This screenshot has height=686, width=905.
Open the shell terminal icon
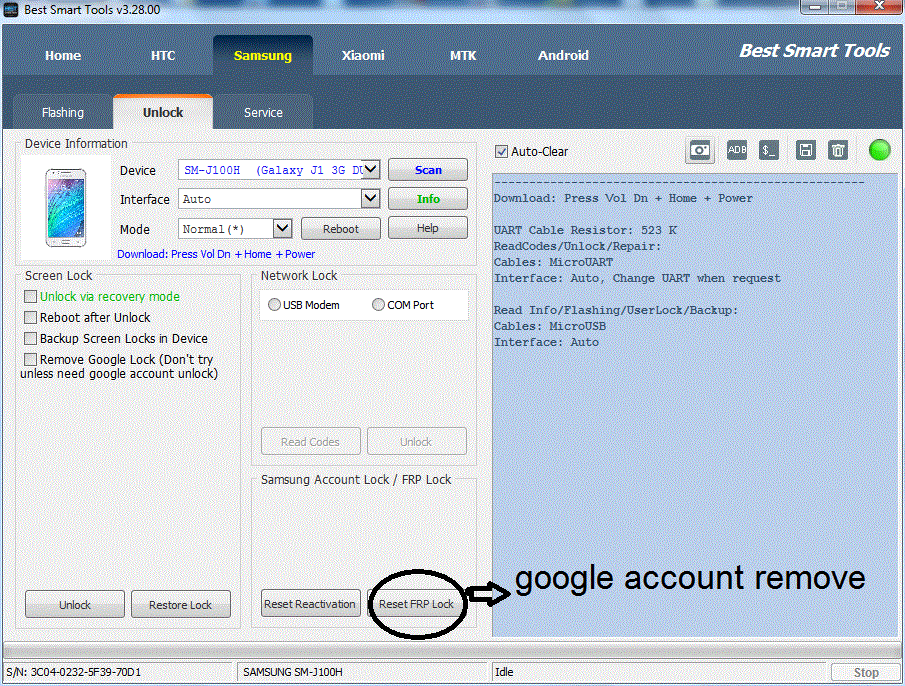[769, 151]
